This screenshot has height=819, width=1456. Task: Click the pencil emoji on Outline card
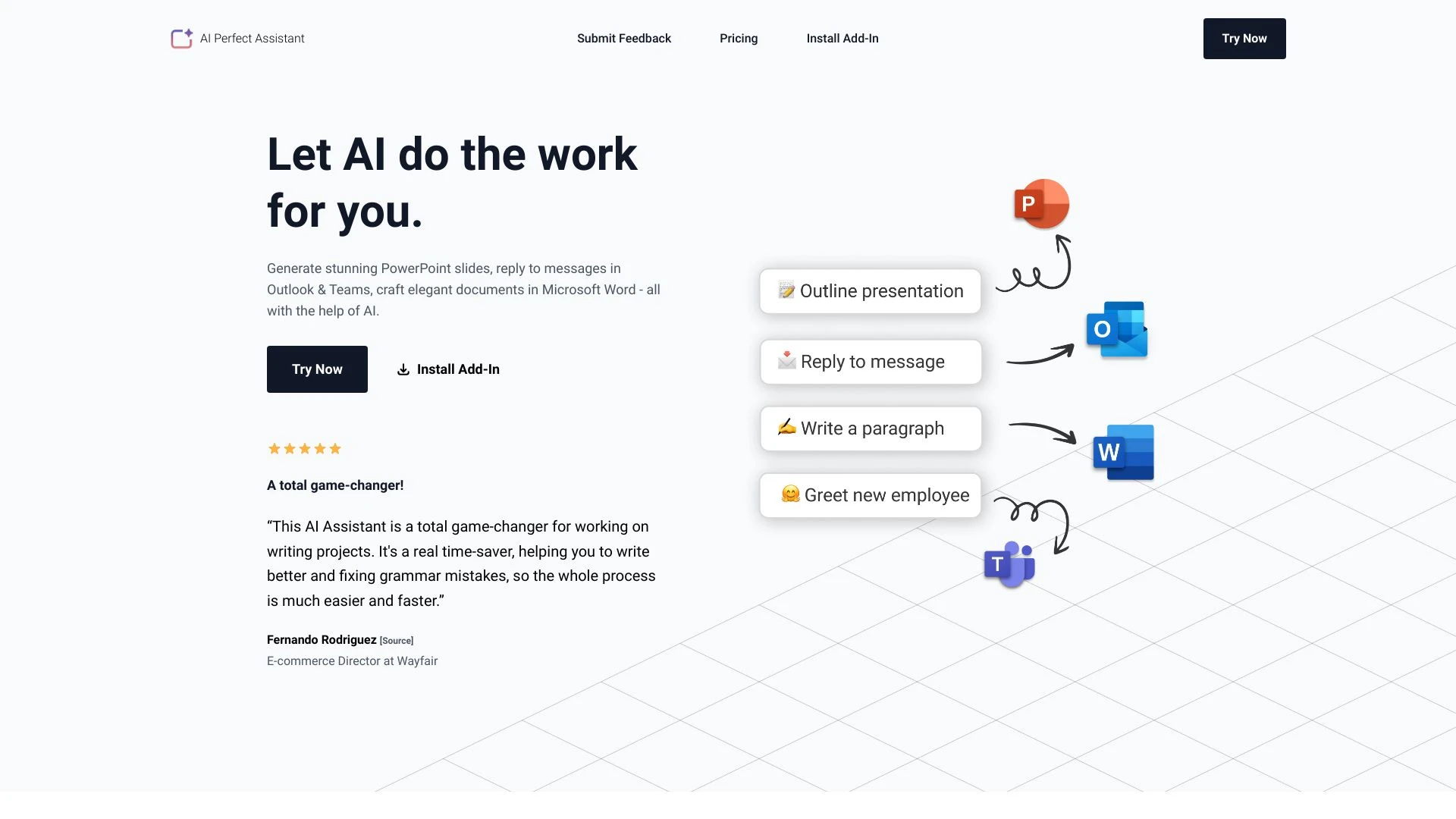[x=786, y=291]
